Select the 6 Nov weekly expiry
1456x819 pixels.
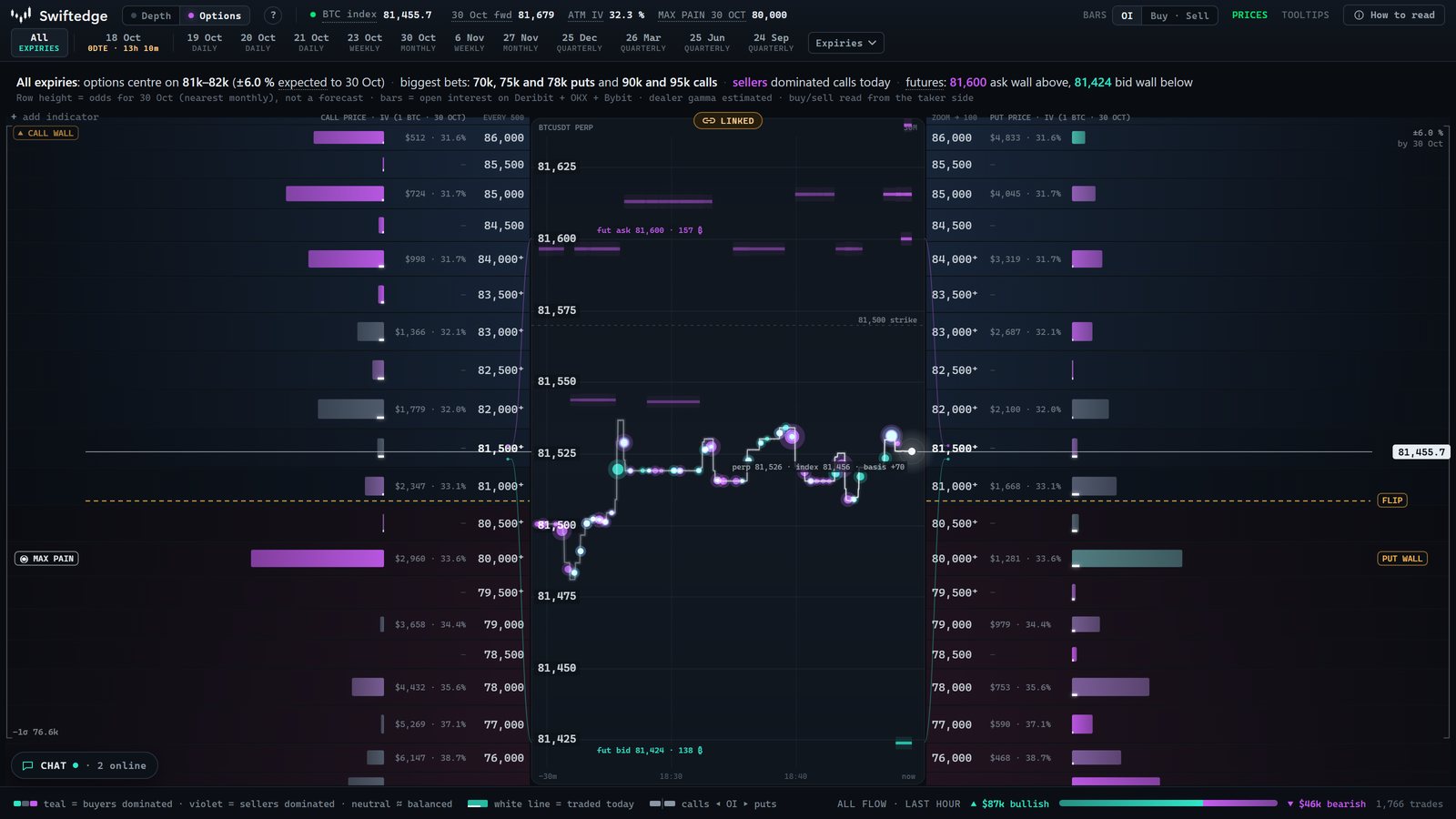tap(470, 43)
